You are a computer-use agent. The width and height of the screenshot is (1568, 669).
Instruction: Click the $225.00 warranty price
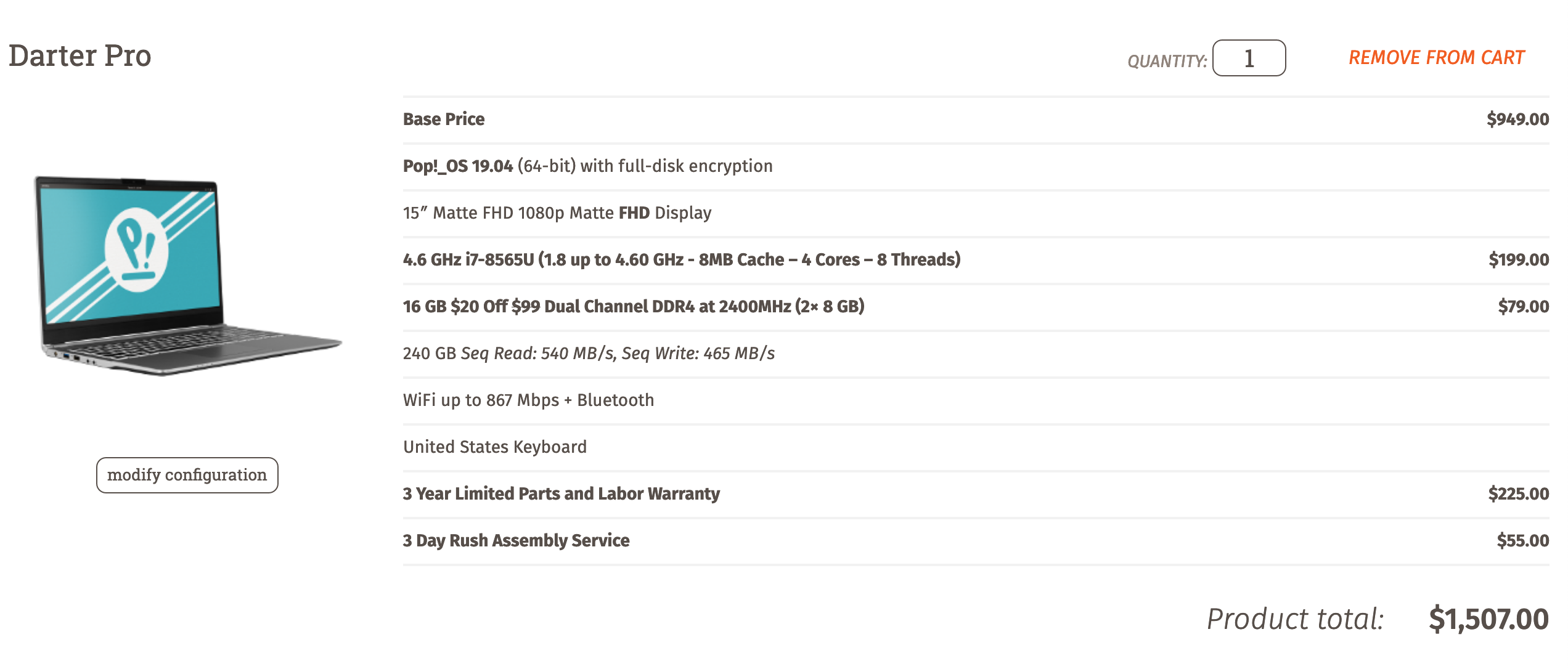[x=1518, y=494]
